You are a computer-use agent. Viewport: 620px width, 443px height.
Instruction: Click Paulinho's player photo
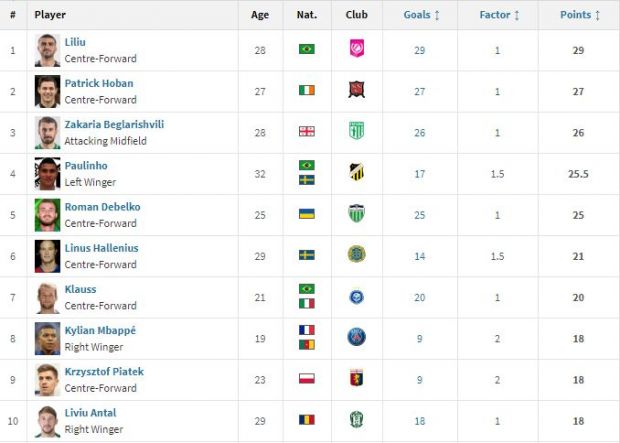(47, 174)
